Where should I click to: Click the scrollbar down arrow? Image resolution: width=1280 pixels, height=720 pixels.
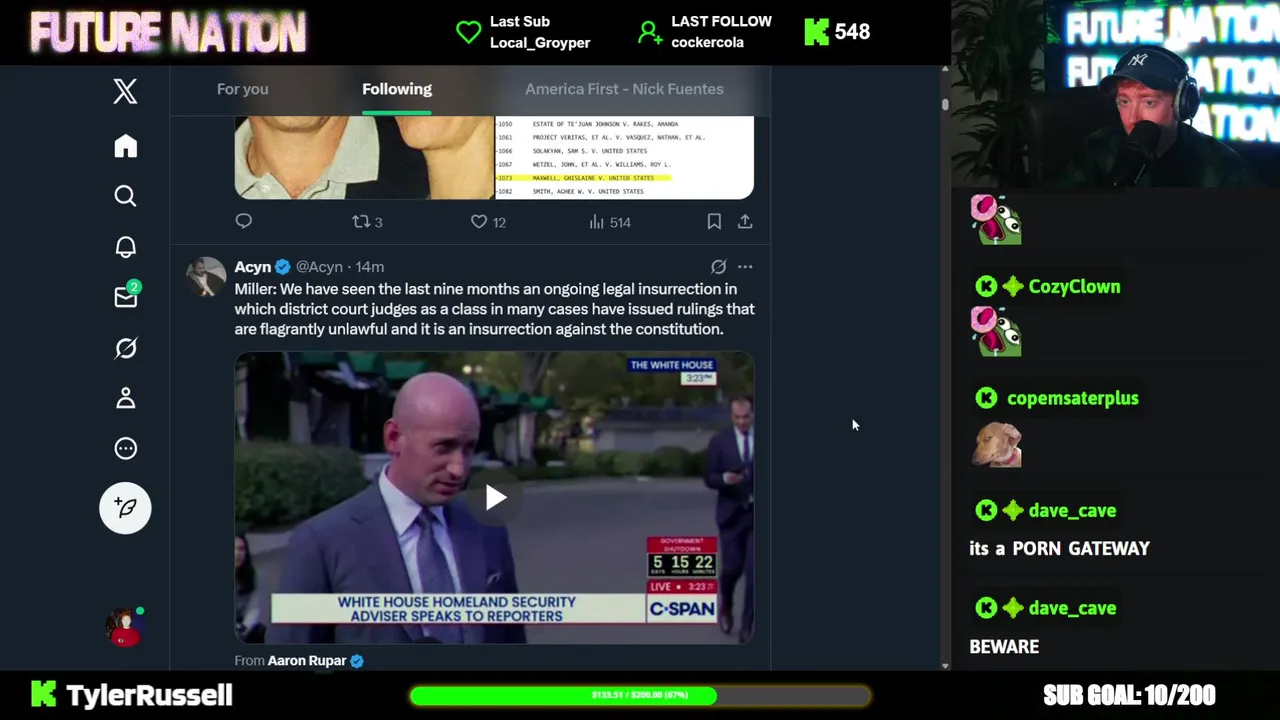point(944,665)
